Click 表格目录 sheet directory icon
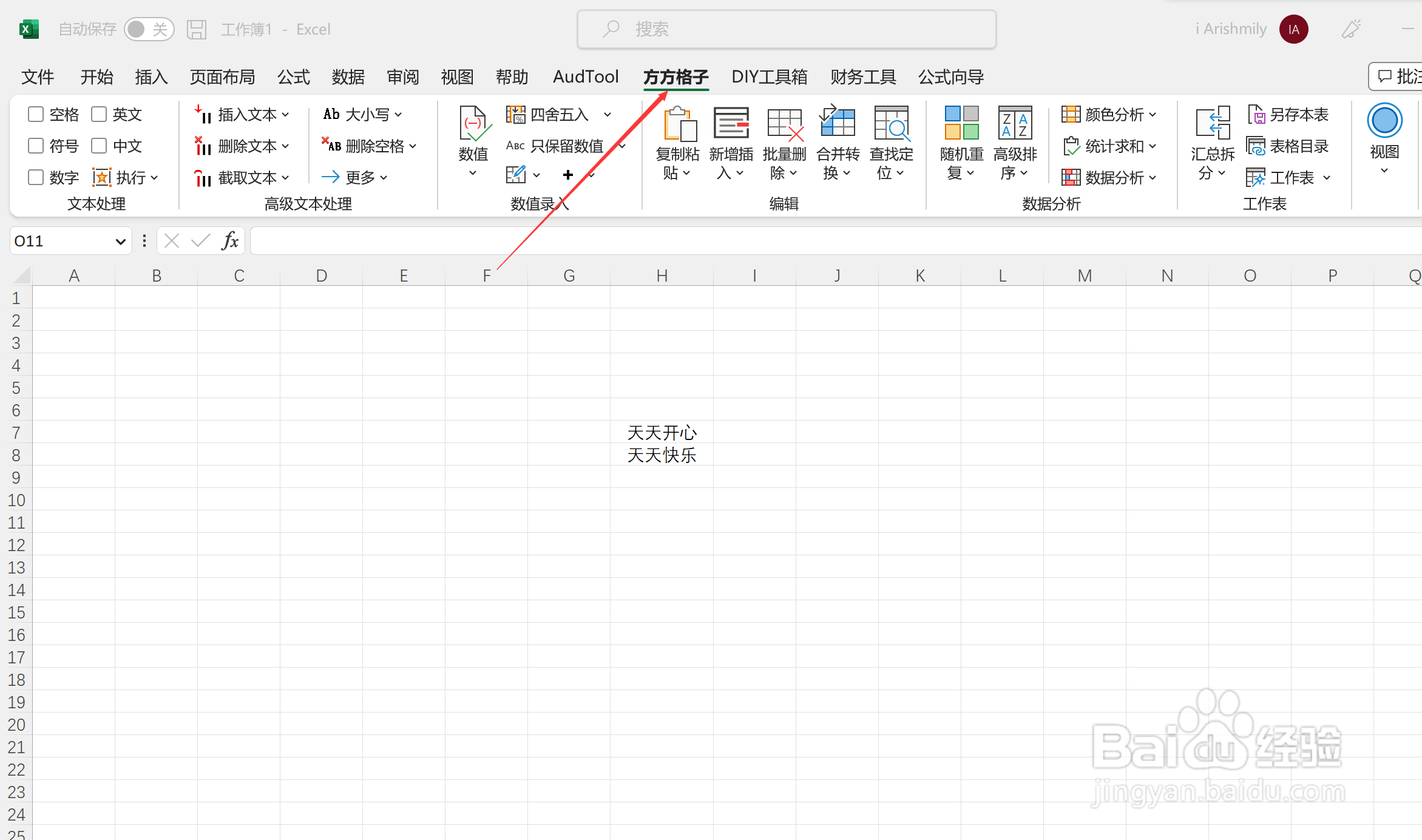 (1255, 146)
